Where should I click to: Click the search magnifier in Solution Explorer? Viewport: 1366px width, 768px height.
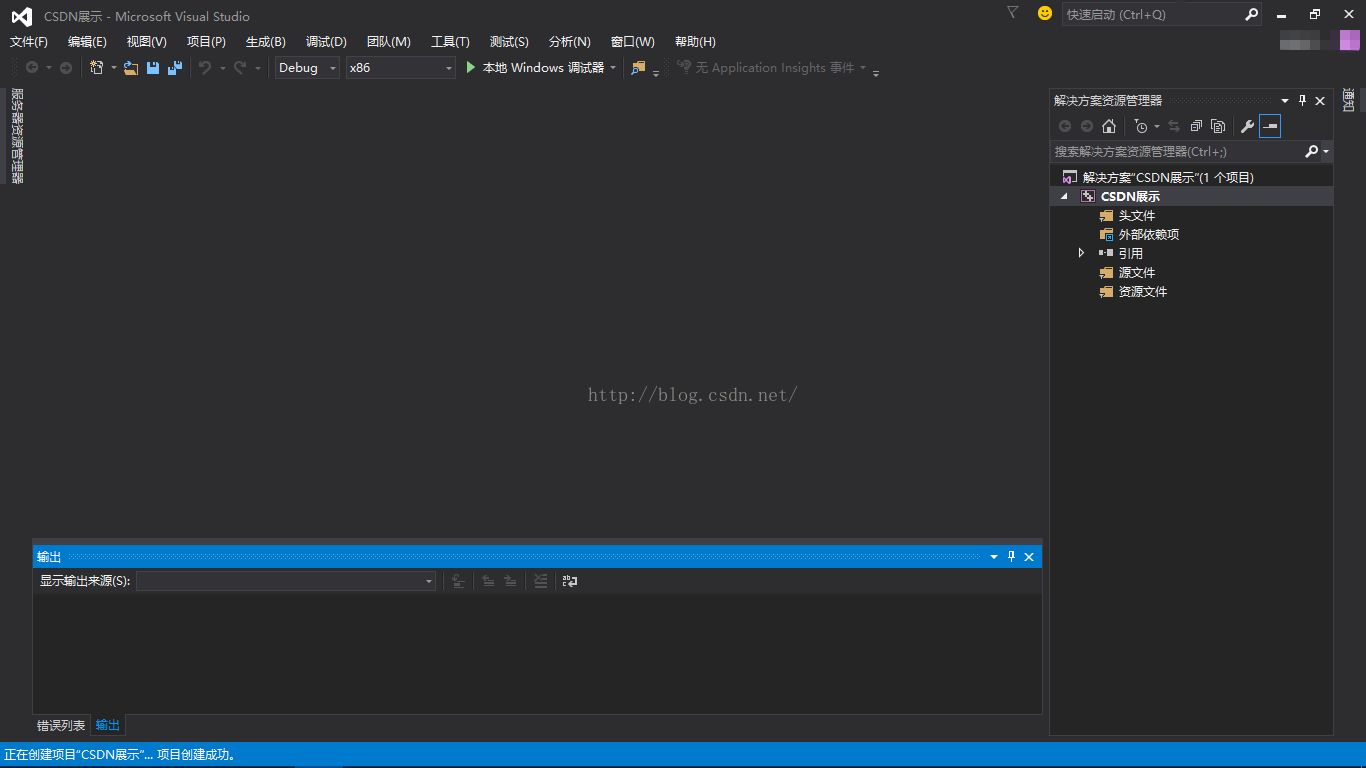pyautogui.click(x=1312, y=151)
